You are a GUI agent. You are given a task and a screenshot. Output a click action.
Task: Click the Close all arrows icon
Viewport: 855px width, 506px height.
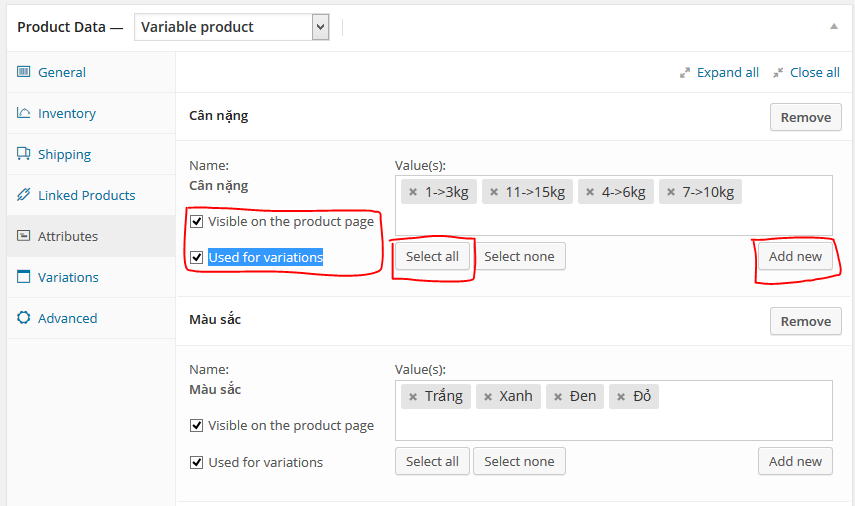[x=778, y=73]
